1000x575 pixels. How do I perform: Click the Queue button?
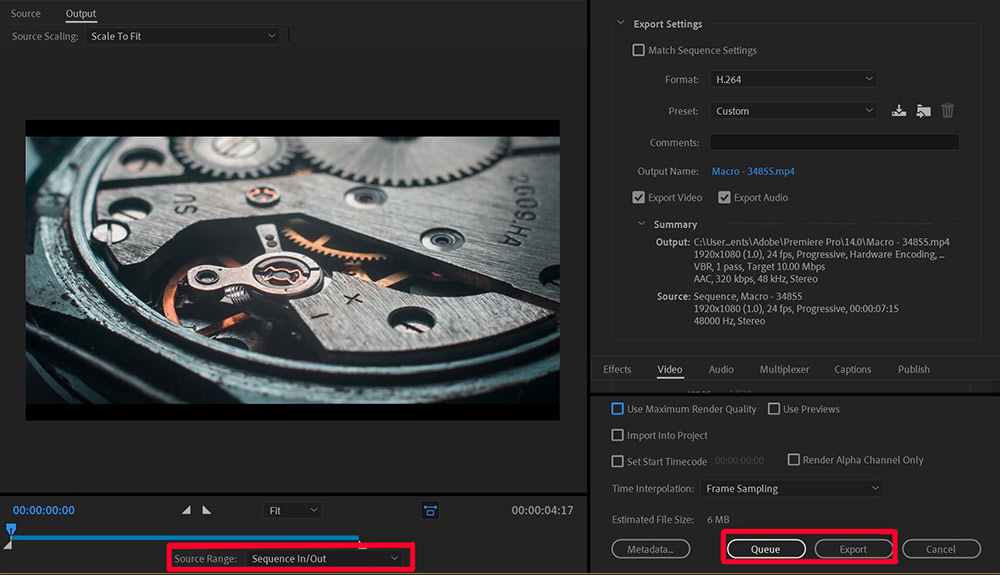tap(766, 549)
